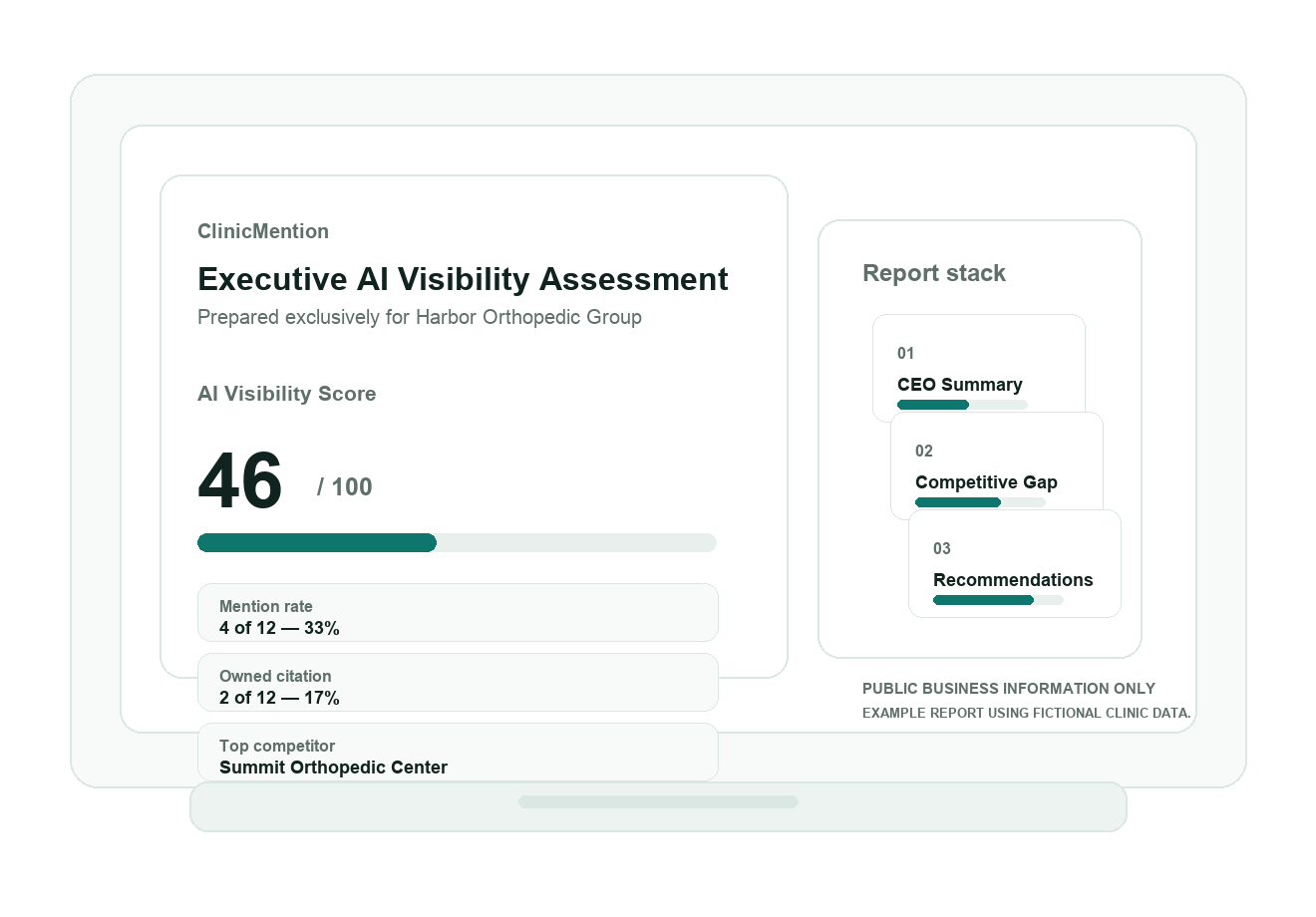Screen dimensions: 1316x917
Task: Click the large 46 score value
Action: tap(240, 481)
